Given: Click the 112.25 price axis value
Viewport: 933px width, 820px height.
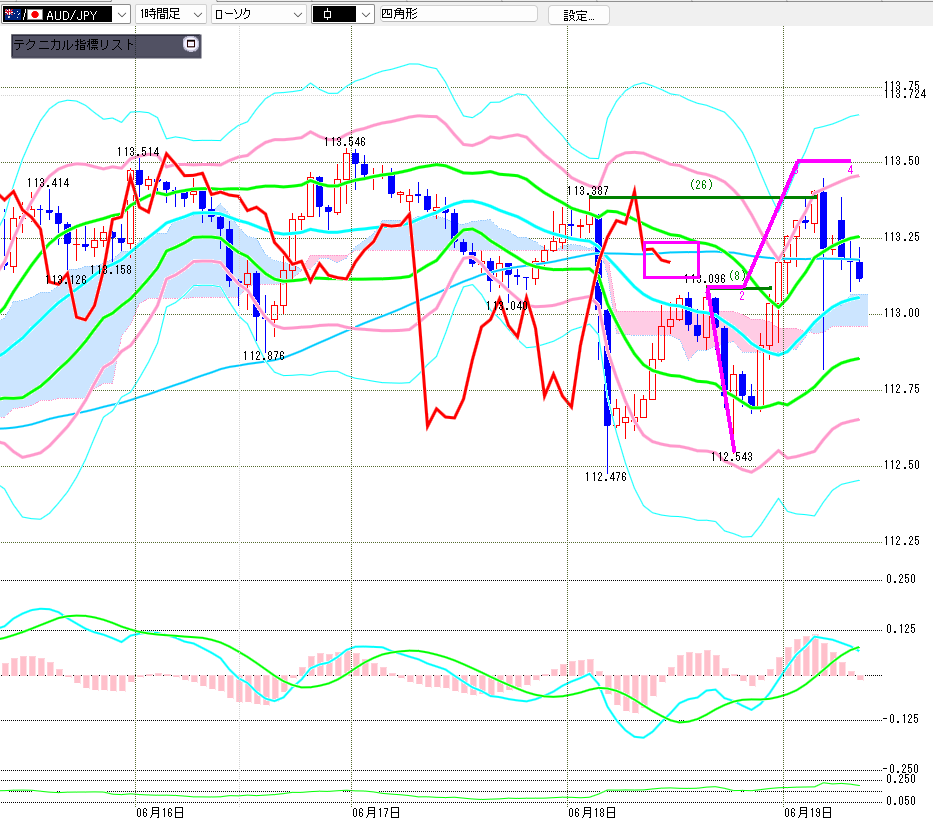Looking at the screenshot, I should [x=901, y=540].
